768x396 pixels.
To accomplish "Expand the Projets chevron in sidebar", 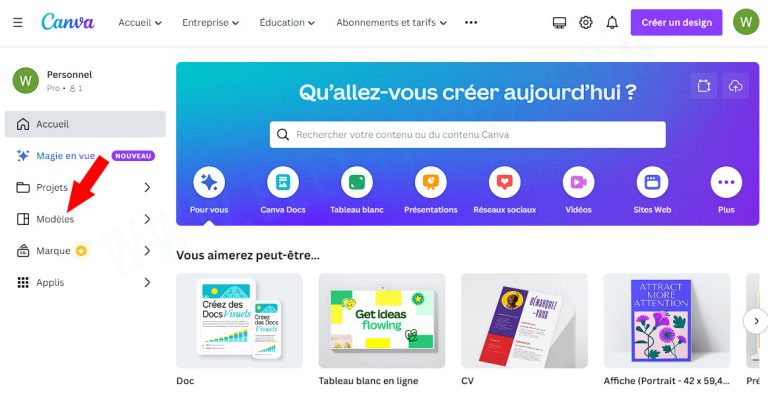I will tap(147, 187).
